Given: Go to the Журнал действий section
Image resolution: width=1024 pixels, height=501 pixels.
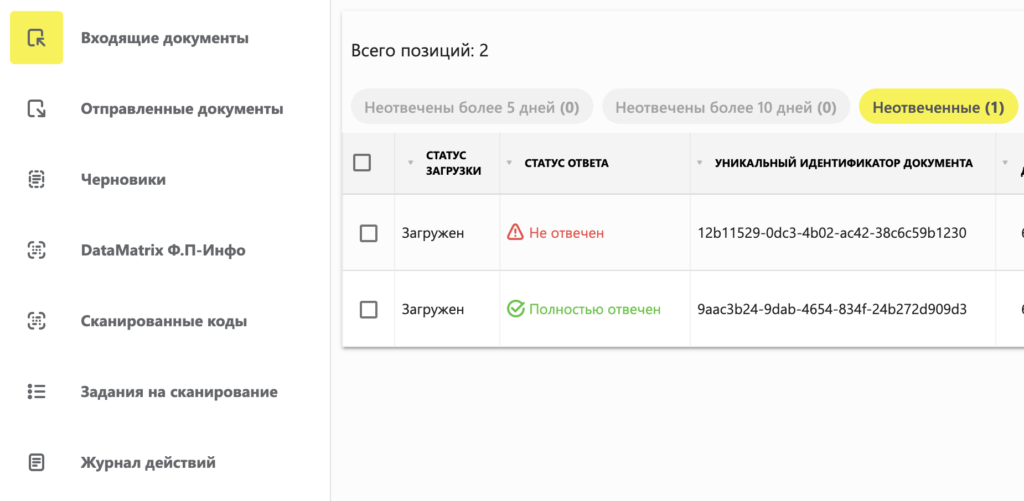Looking at the screenshot, I should coord(148,462).
